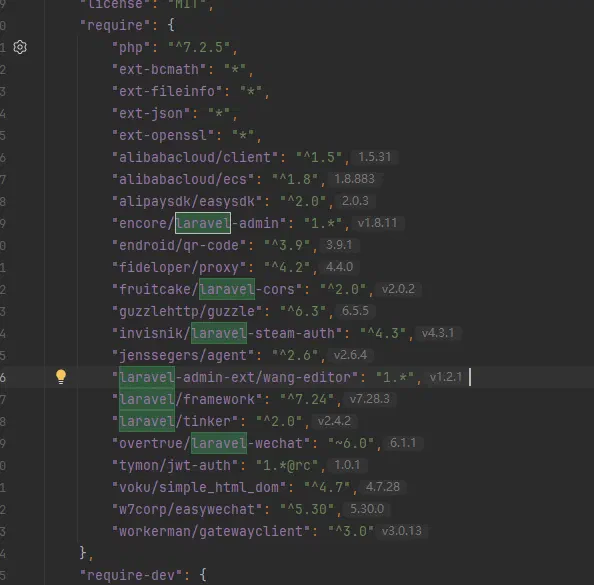Image resolution: width=594 pixels, height=585 pixels.
Task: Click the "^6.3" value of guzzlehttp/guzzle
Action: [x=303, y=311]
